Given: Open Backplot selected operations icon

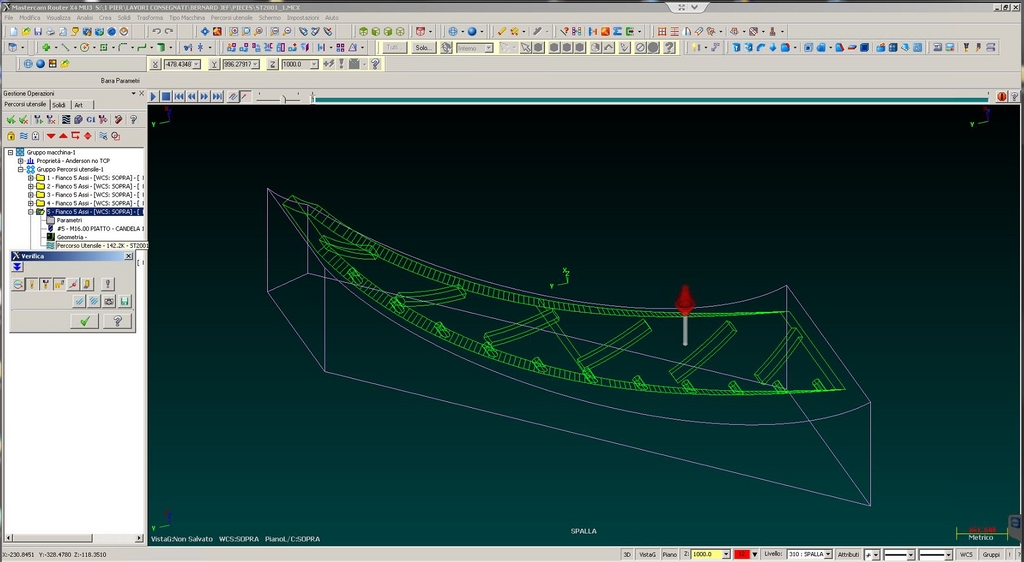Looking at the screenshot, I should [x=66, y=119].
